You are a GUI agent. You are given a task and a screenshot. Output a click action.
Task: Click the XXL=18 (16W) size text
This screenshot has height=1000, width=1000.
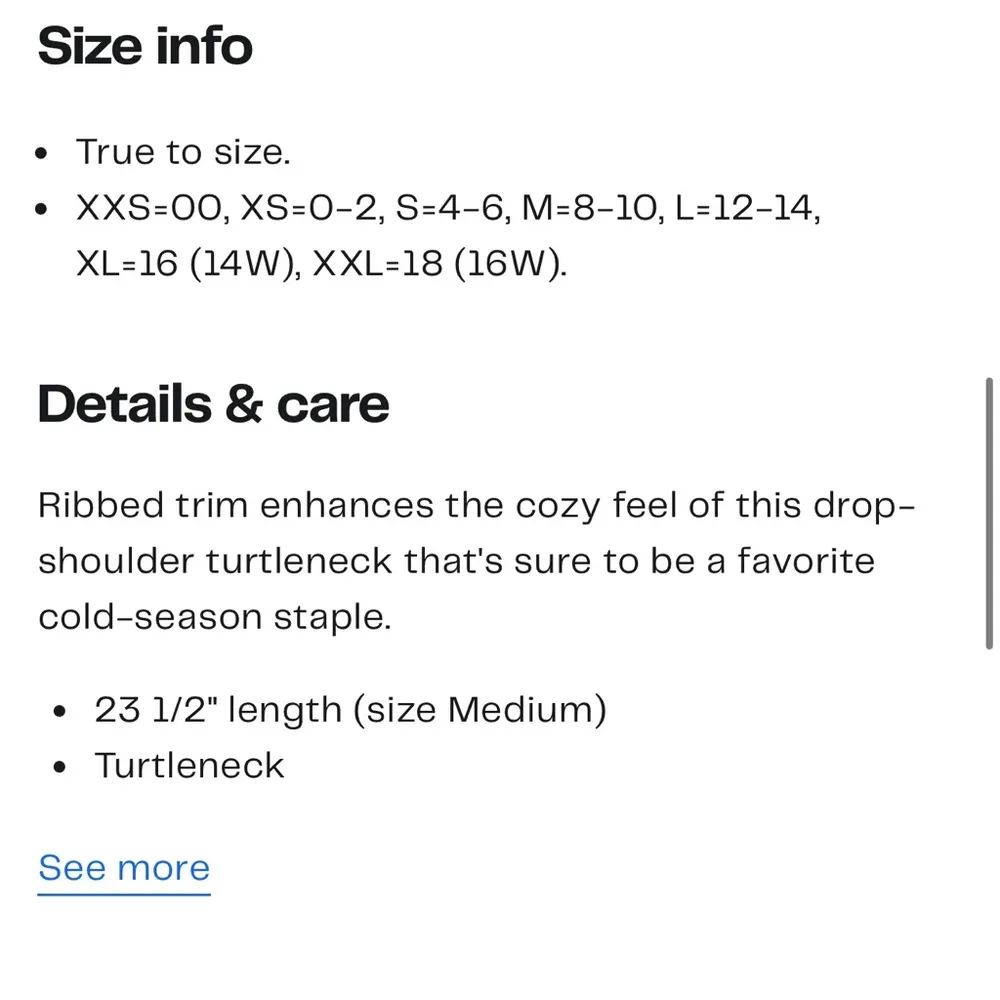pyautogui.click(x=440, y=265)
